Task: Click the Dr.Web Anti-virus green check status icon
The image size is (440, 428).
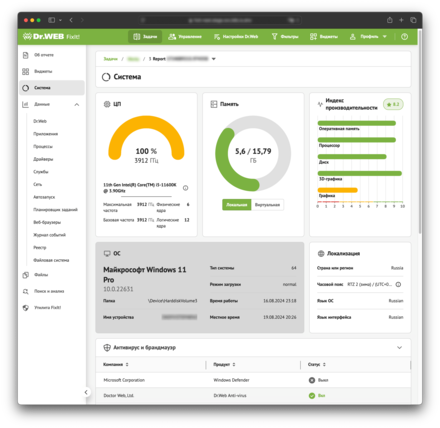Action: [312, 396]
